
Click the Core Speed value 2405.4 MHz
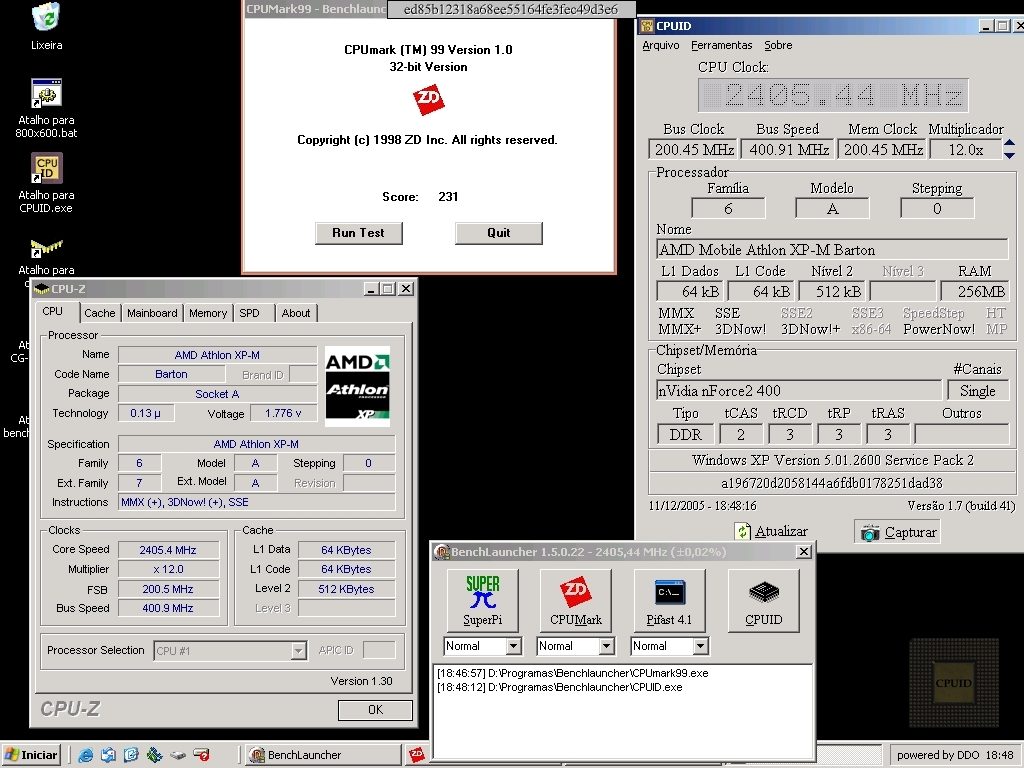(x=168, y=550)
